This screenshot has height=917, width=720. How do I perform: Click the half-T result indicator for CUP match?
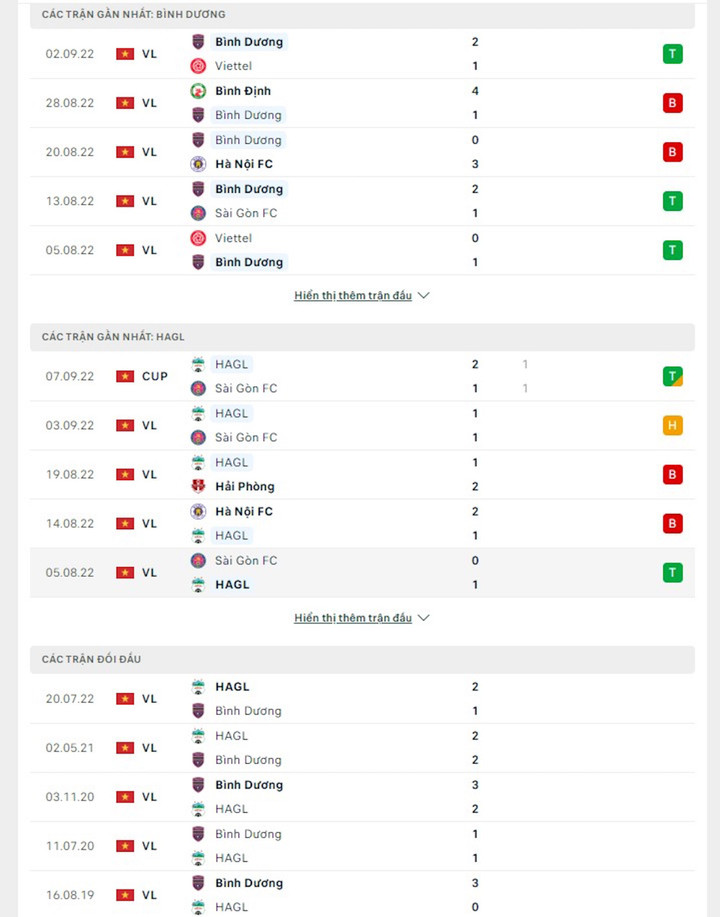click(672, 376)
